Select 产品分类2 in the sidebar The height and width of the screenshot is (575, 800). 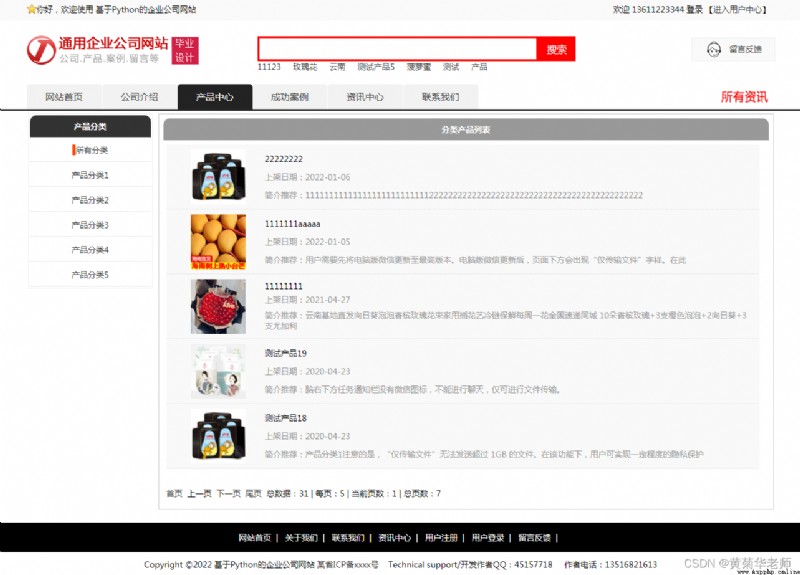(90, 200)
